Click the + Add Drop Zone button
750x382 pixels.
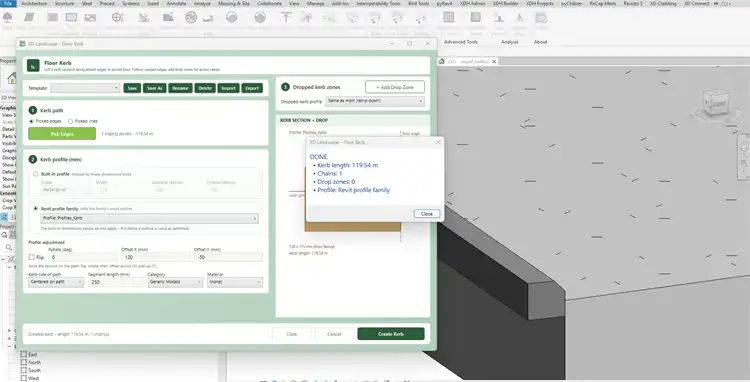[395, 87]
